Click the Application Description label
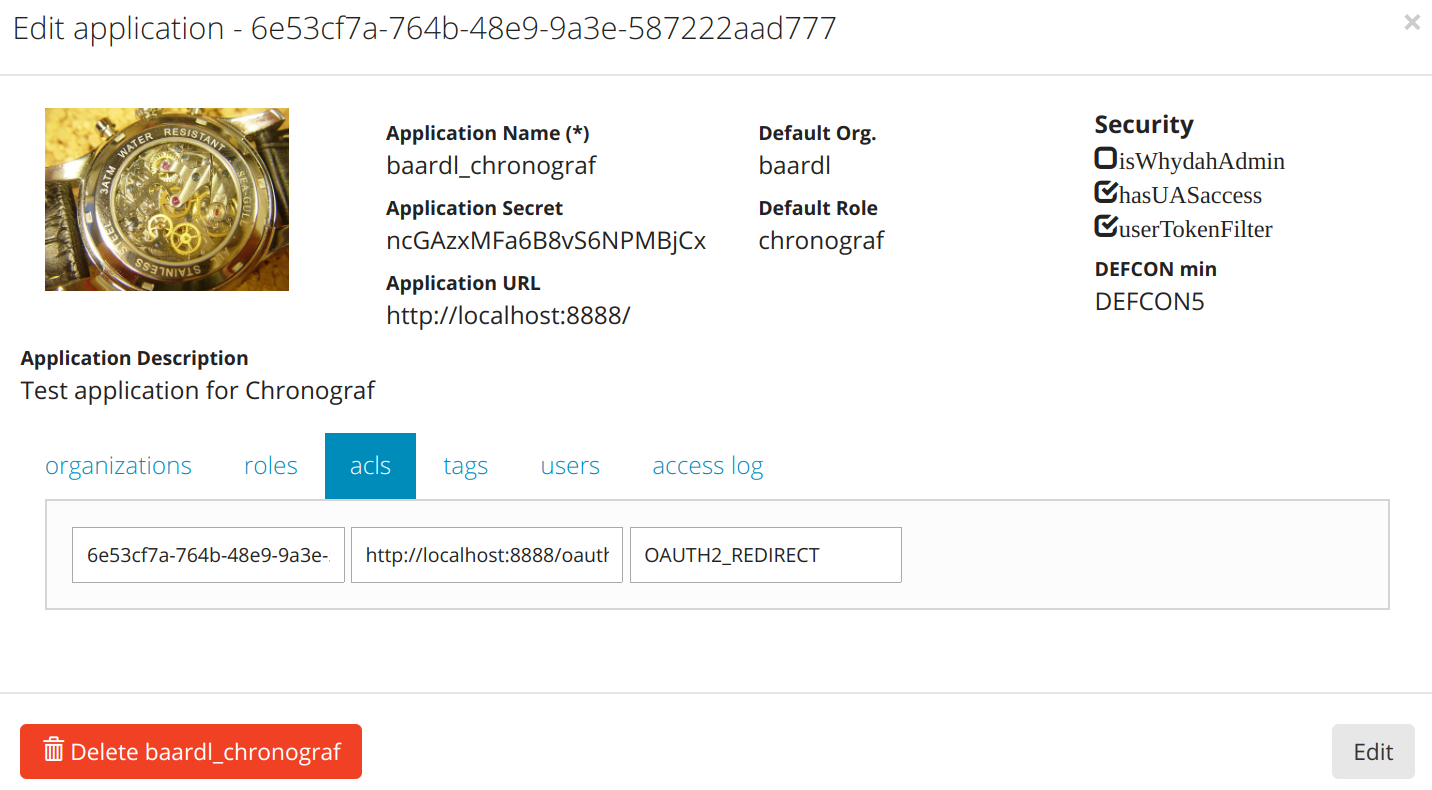 pos(134,358)
